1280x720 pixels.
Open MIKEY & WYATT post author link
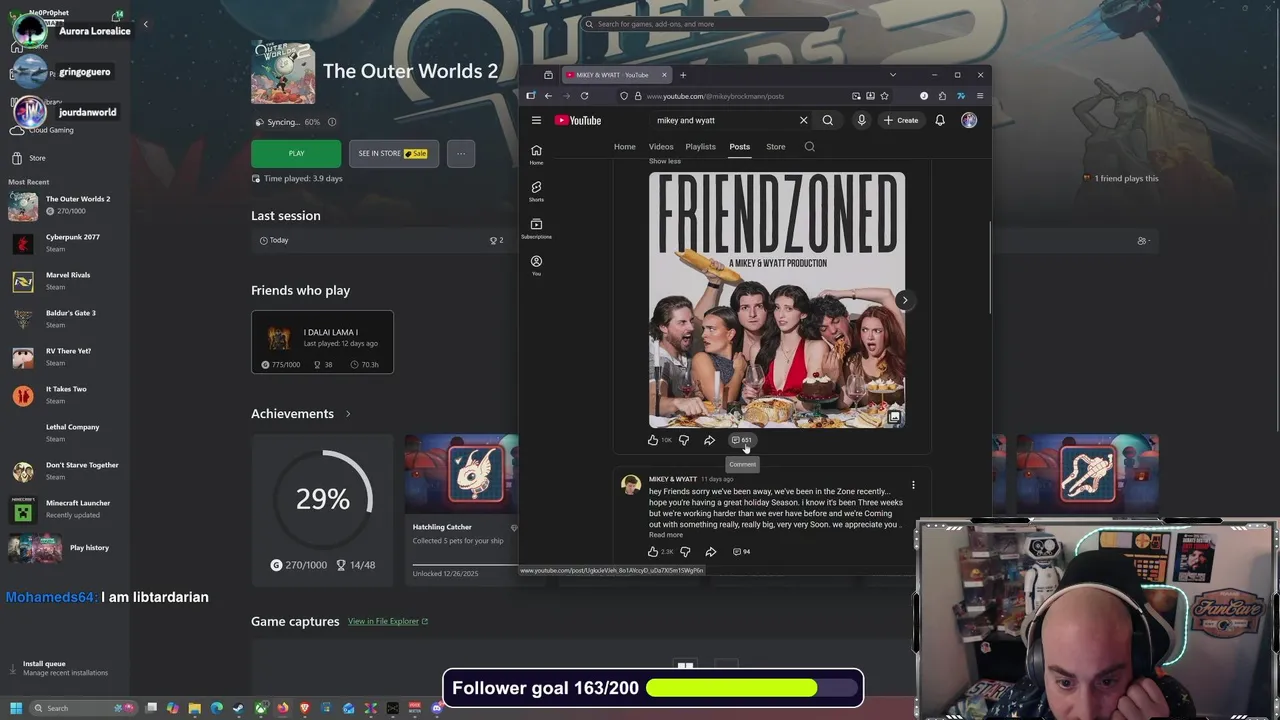click(x=672, y=479)
